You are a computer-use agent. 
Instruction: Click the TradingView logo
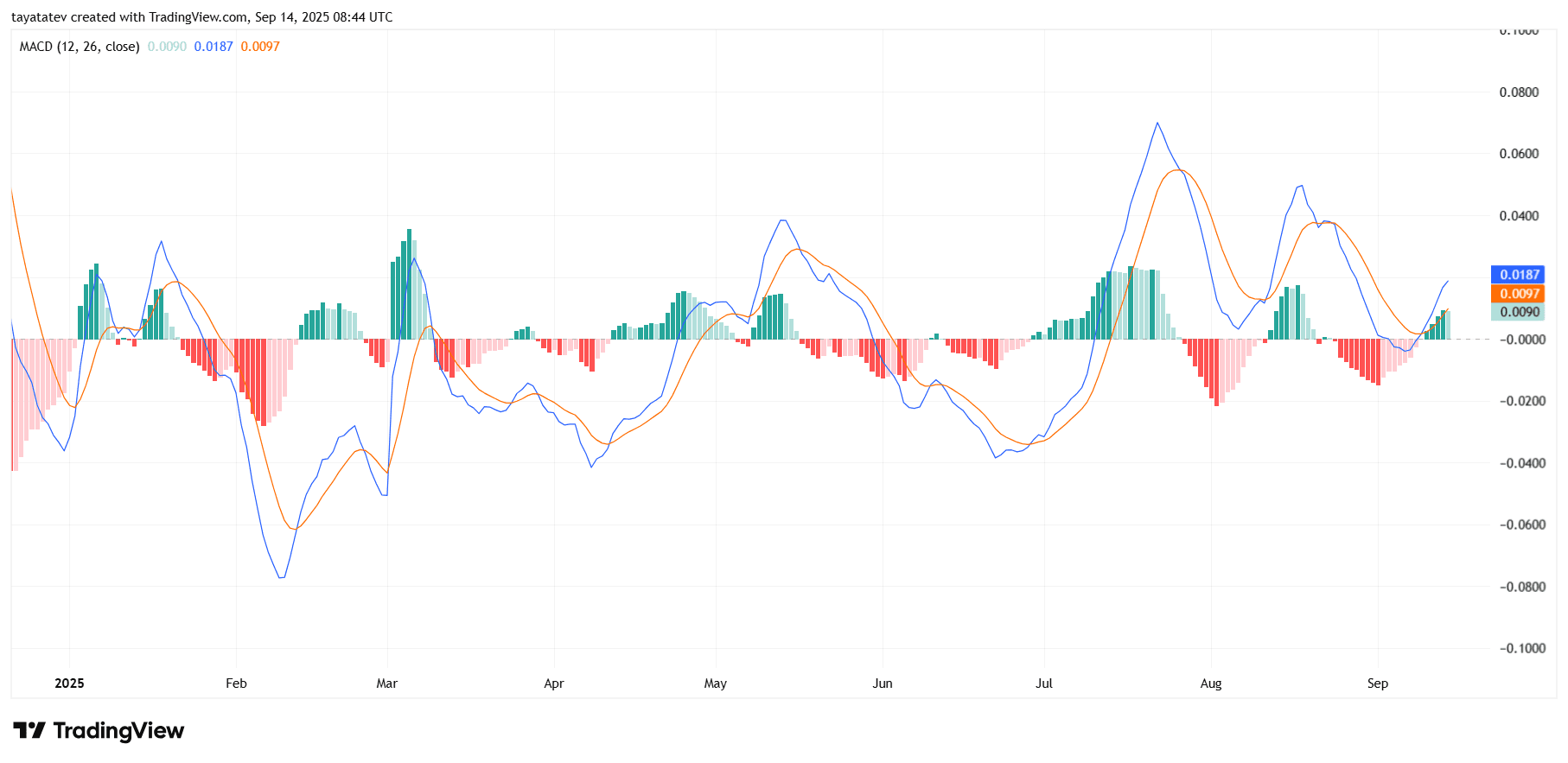pyautogui.click(x=99, y=731)
